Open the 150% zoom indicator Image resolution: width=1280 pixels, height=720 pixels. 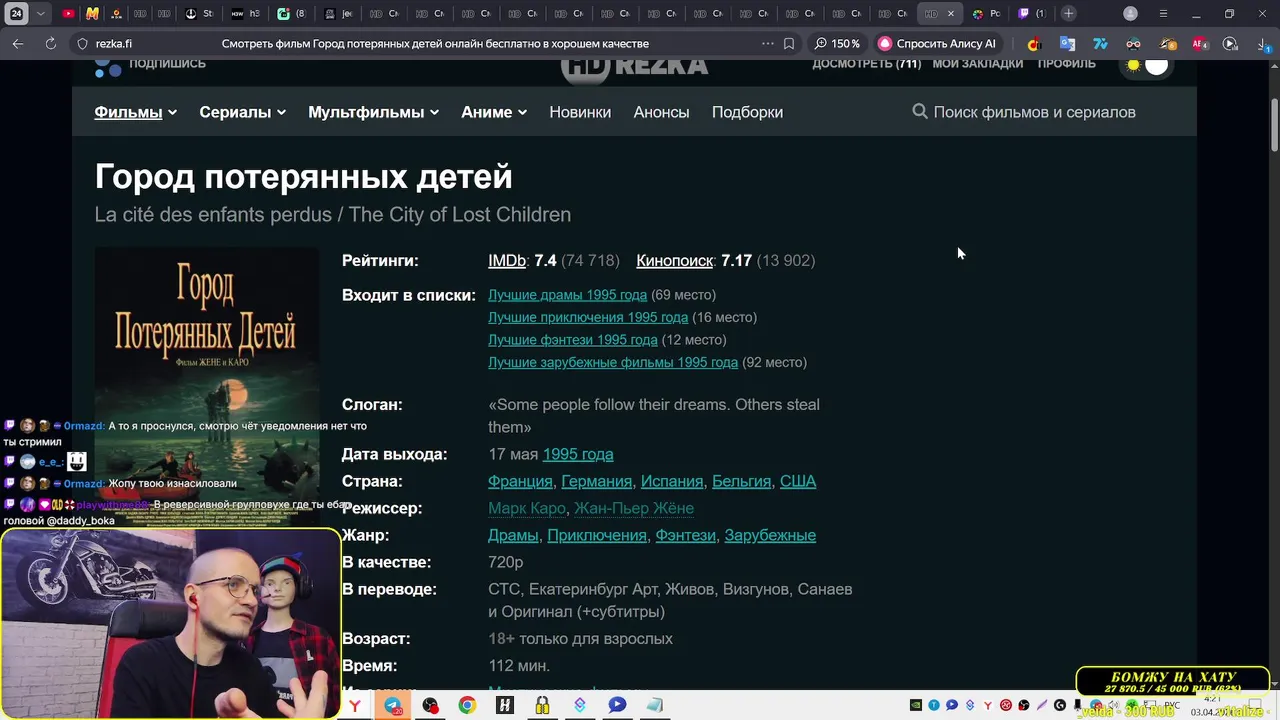click(837, 44)
